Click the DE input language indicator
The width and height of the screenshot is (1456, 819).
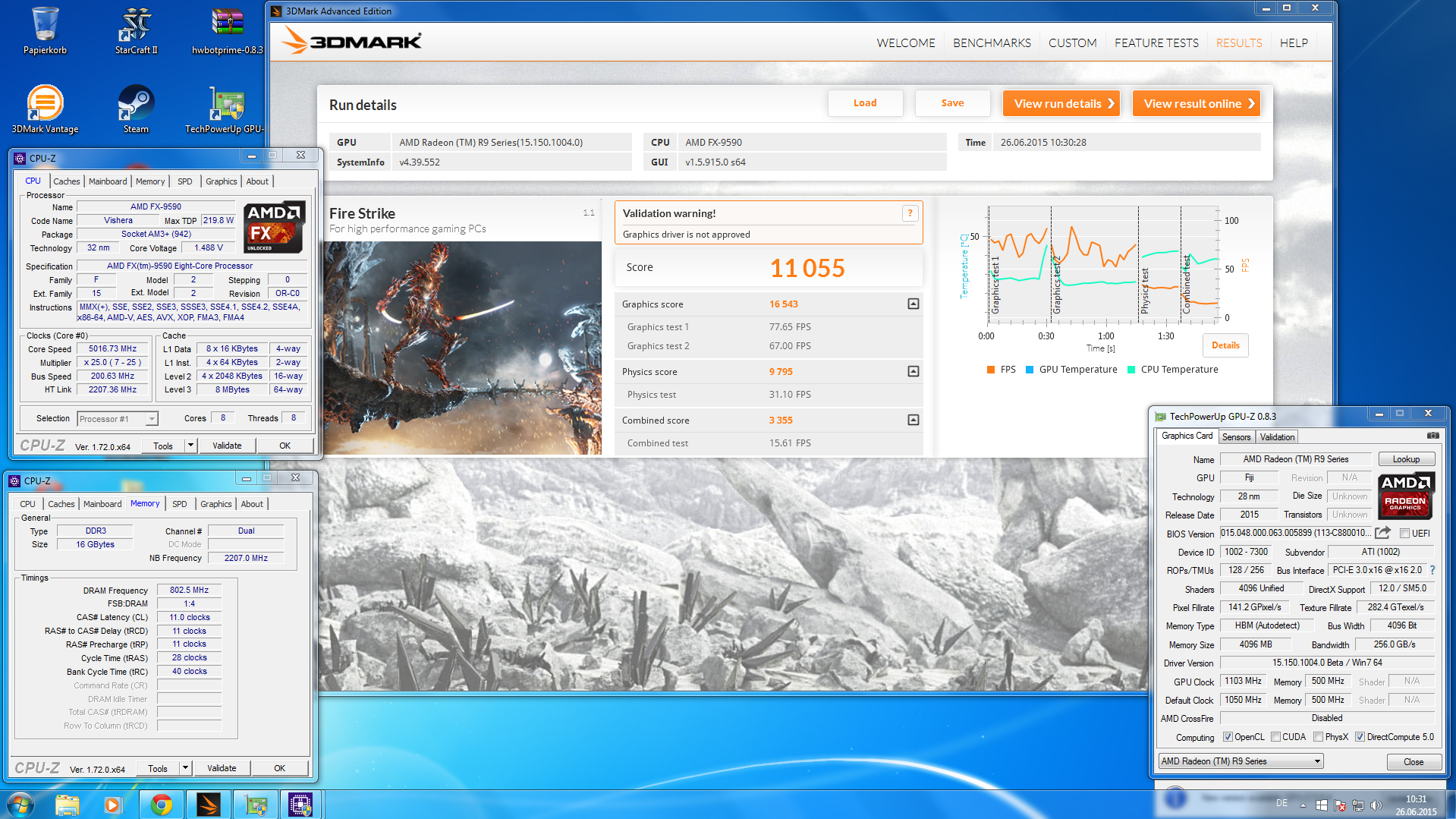click(x=1281, y=803)
